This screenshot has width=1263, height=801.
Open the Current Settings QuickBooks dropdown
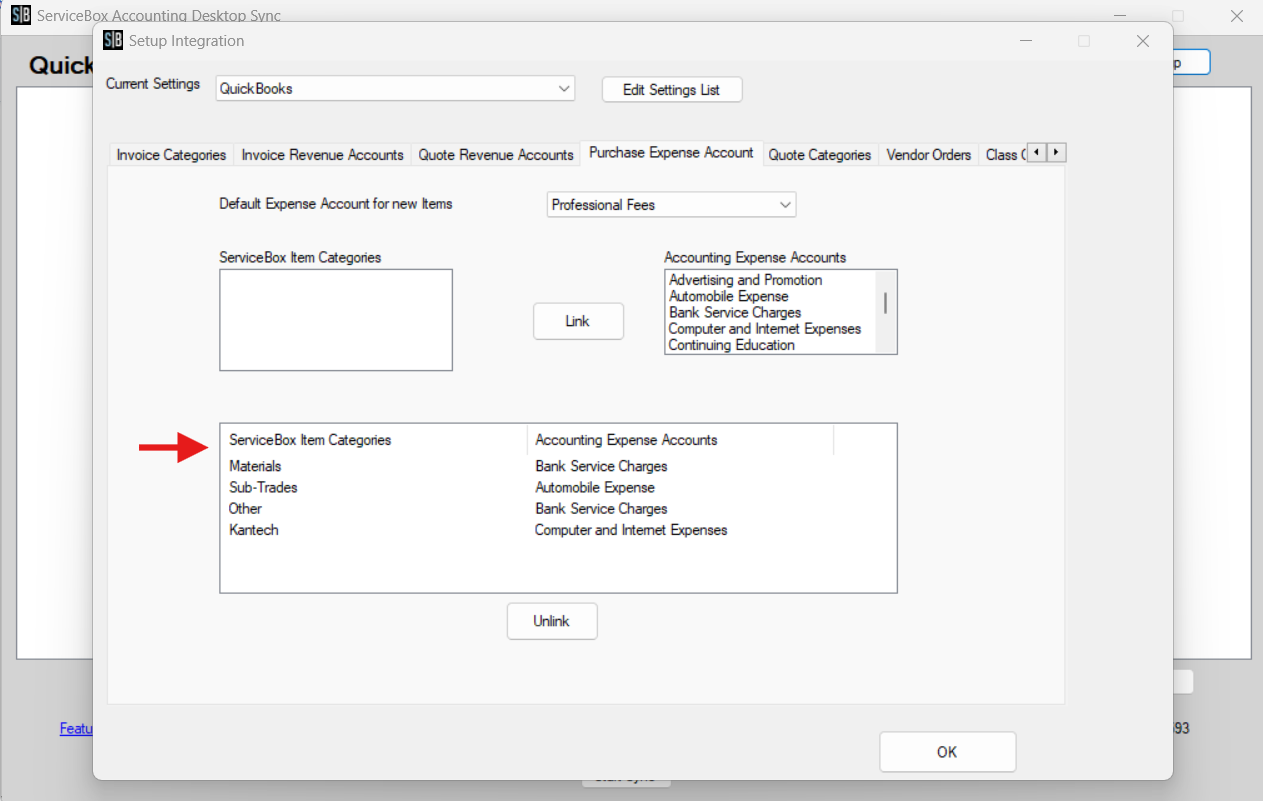pos(395,89)
